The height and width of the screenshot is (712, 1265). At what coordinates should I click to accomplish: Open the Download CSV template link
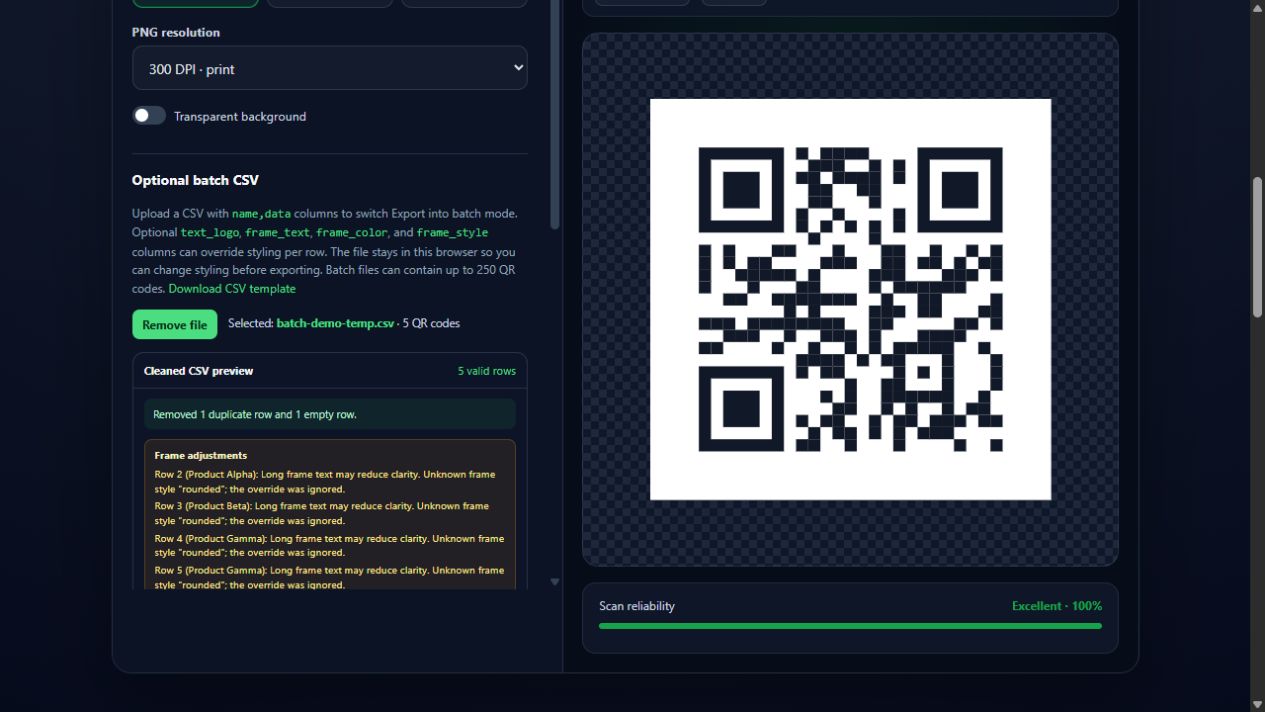232,289
